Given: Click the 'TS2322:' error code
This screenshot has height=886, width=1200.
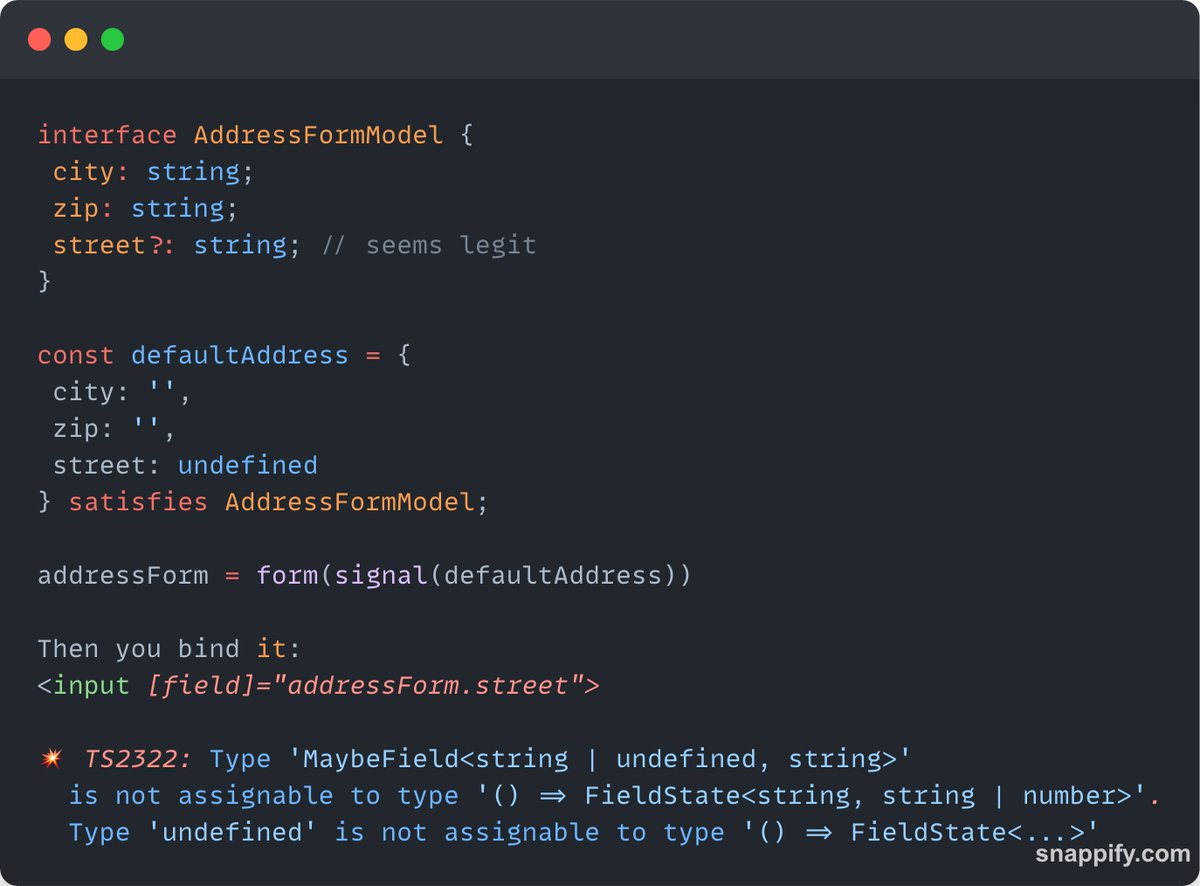Looking at the screenshot, I should pyautogui.click(x=138, y=760).
